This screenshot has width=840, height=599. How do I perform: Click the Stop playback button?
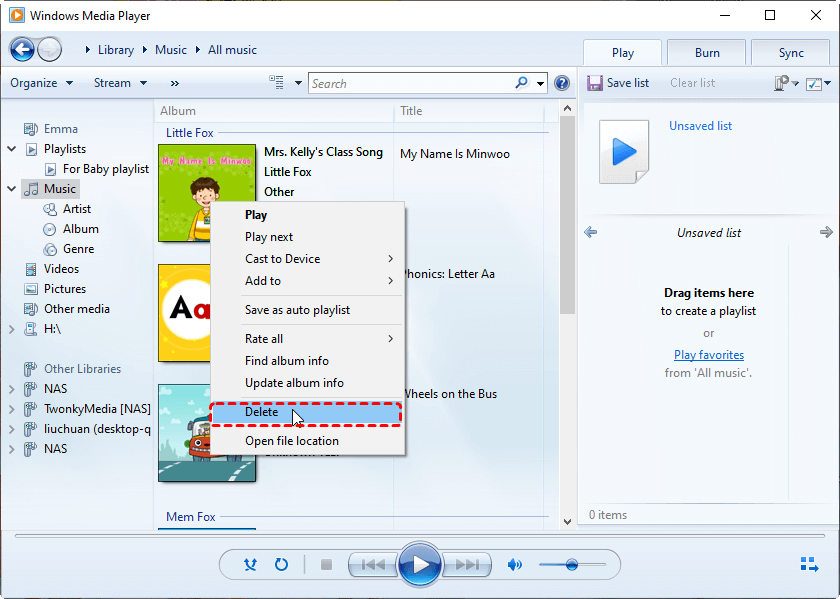[x=326, y=565]
